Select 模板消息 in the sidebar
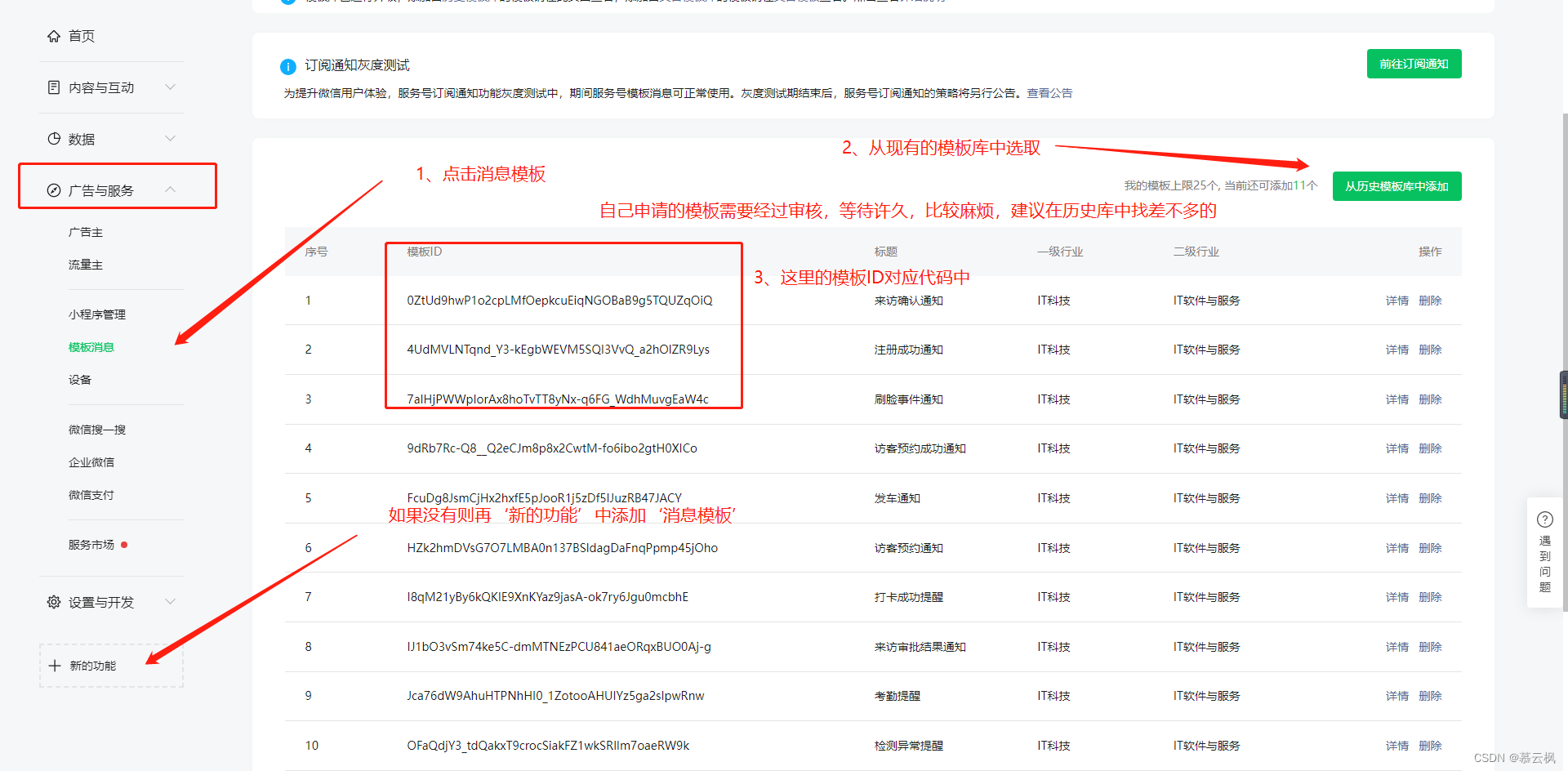This screenshot has width=1568, height=771. (91, 348)
